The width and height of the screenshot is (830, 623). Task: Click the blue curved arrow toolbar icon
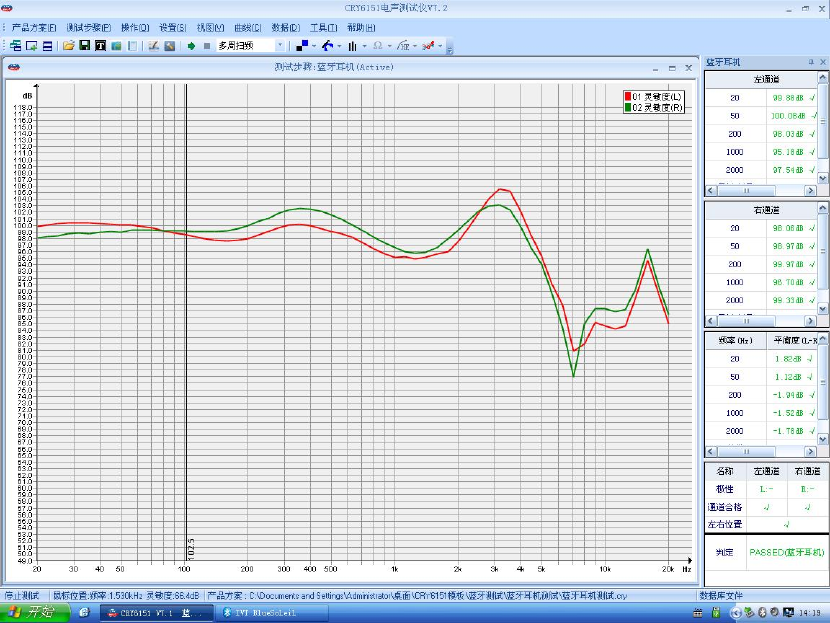[327, 46]
